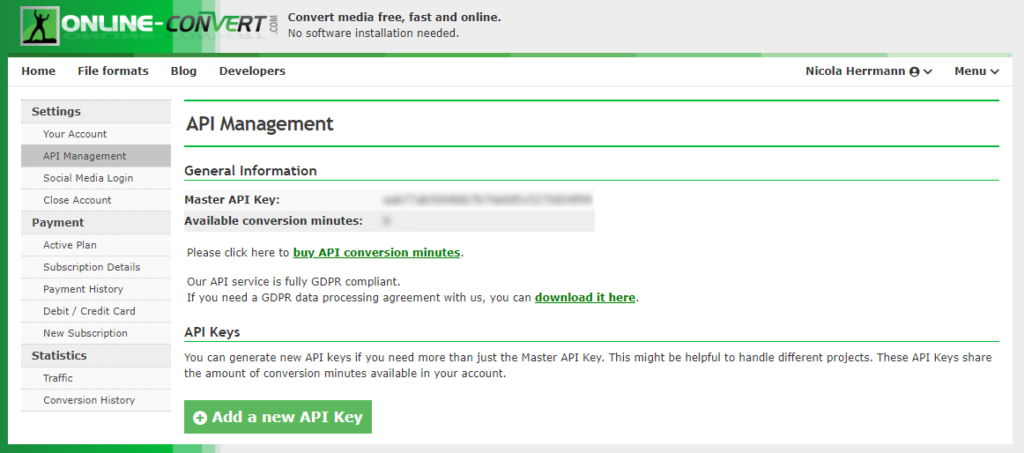Click the buy API conversion minutes link
The image size is (1024, 453).
(x=377, y=253)
